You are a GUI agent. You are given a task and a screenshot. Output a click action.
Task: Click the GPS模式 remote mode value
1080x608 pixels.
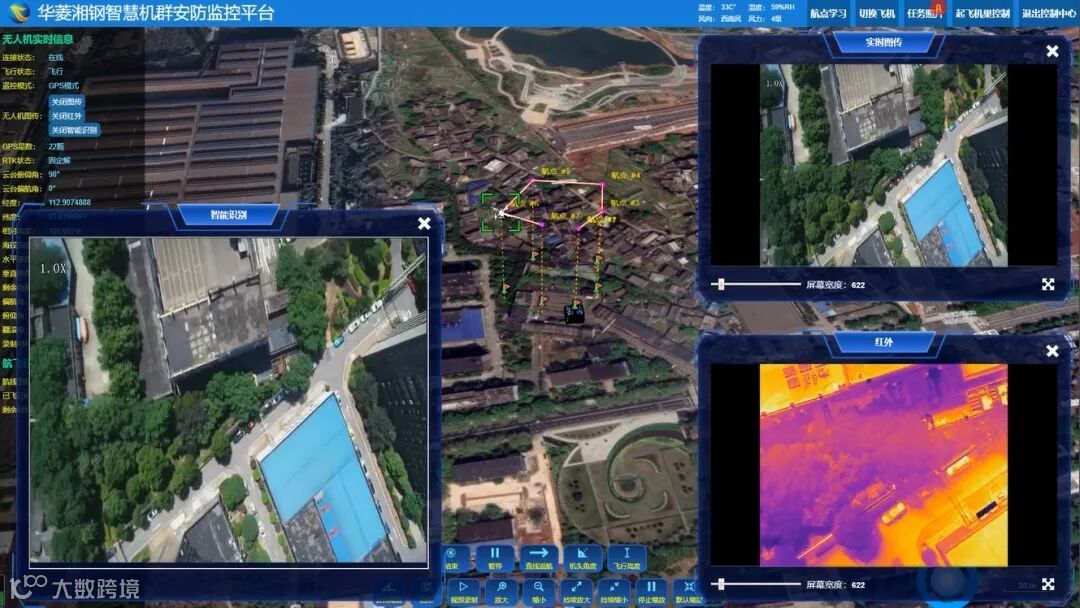click(x=63, y=86)
